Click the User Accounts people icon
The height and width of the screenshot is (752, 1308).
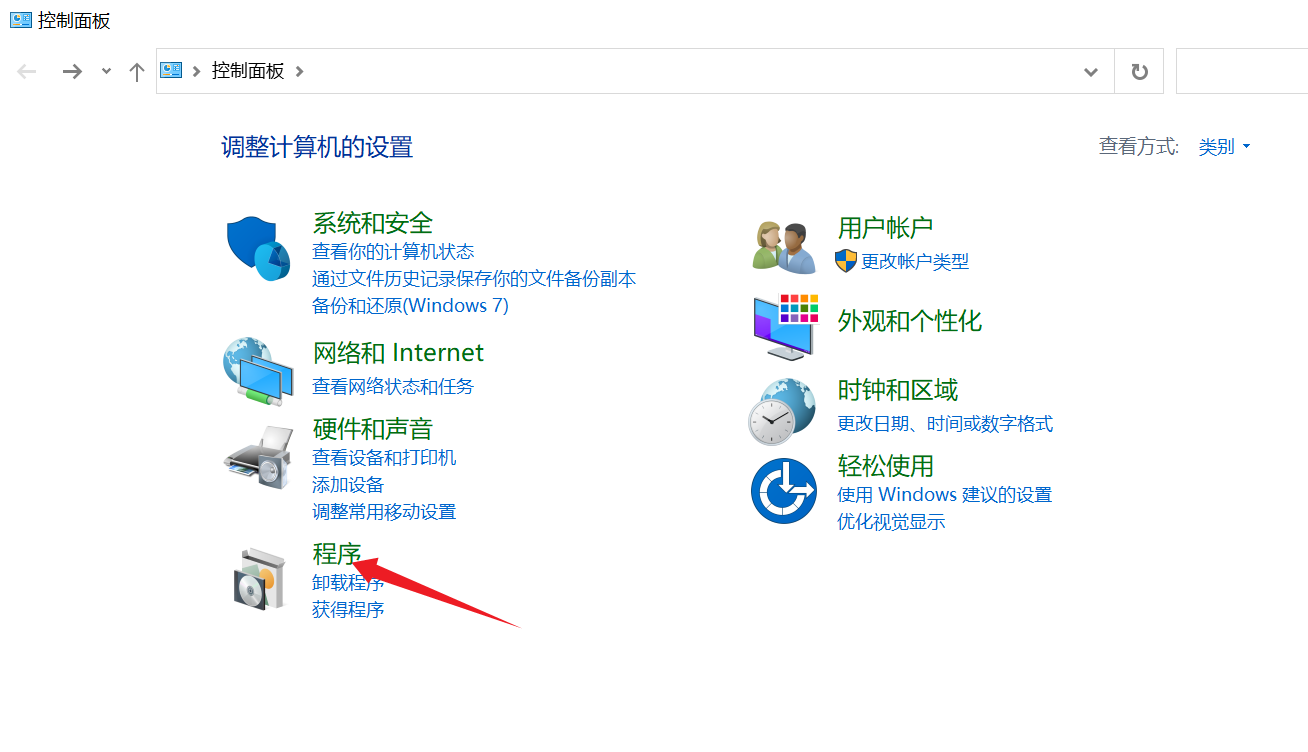tap(784, 247)
